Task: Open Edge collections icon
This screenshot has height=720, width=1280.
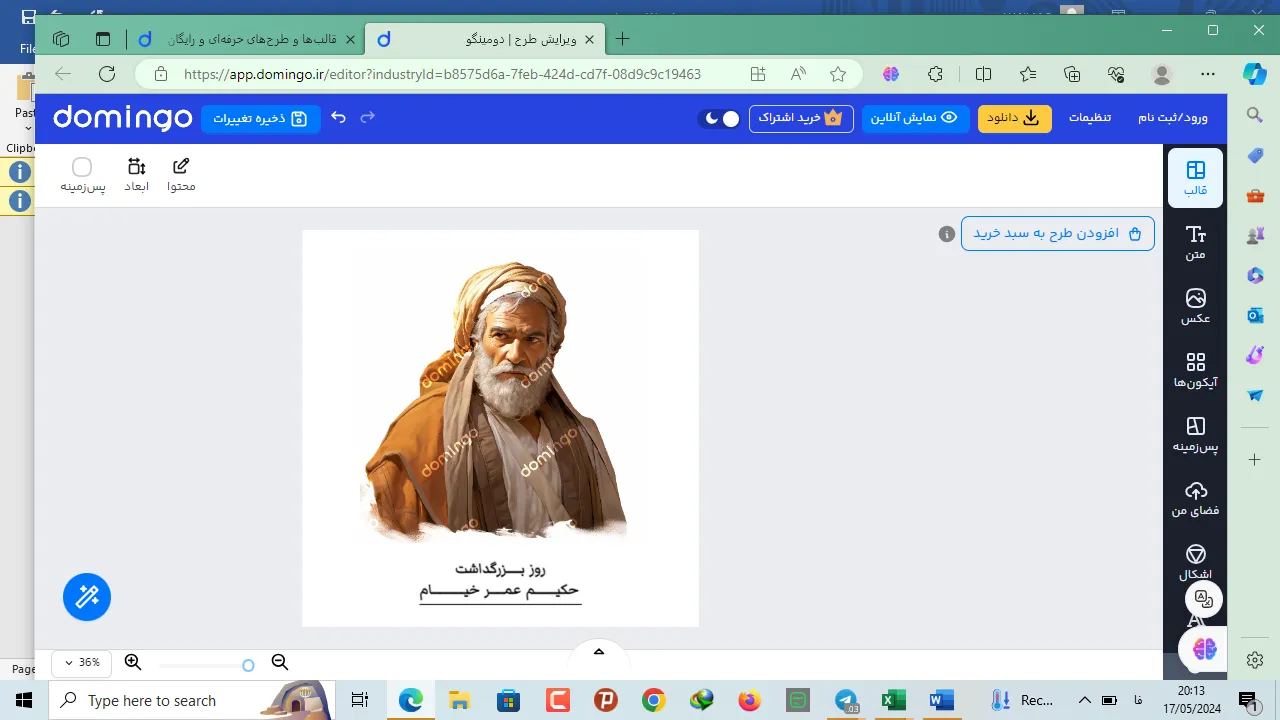Action: click(x=1072, y=74)
